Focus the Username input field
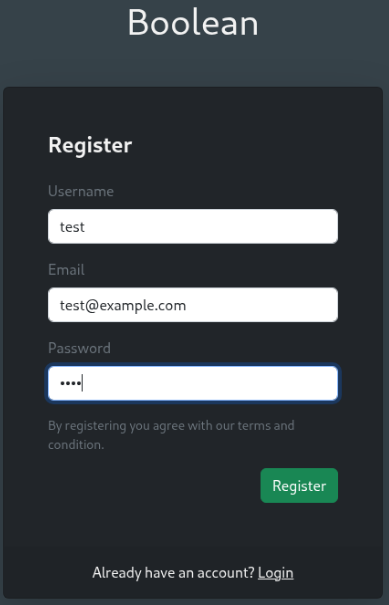The width and height of the screenshot is (389, 605). pos(193,226)
